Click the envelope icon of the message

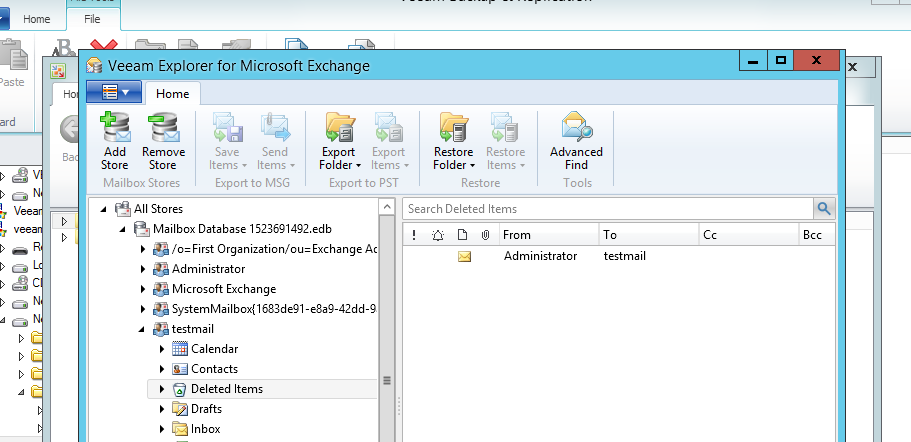464,256
